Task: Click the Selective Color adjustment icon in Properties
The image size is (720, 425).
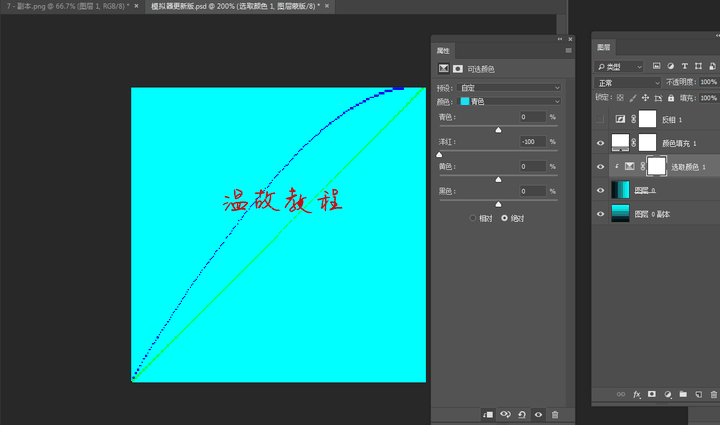Action: [x=443, y=68]
